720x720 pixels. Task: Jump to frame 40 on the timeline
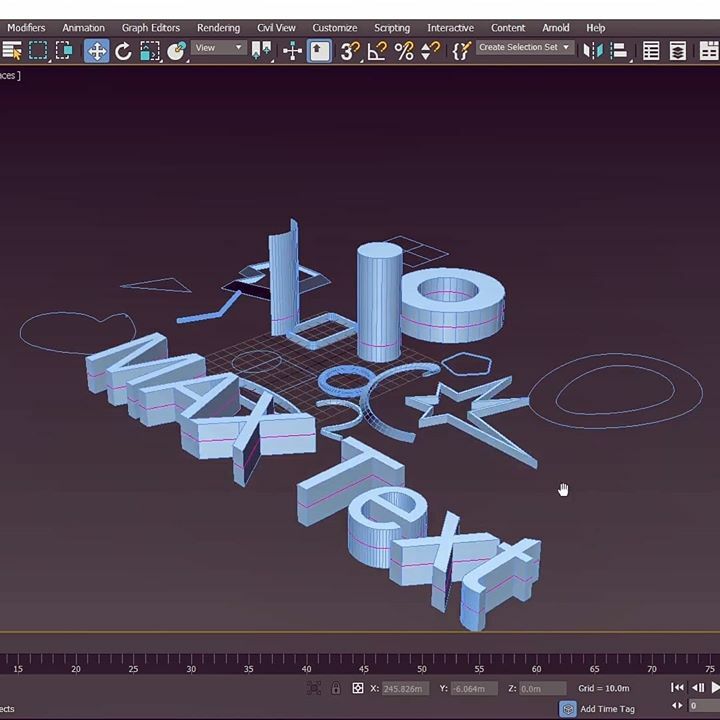click(306, 669)
